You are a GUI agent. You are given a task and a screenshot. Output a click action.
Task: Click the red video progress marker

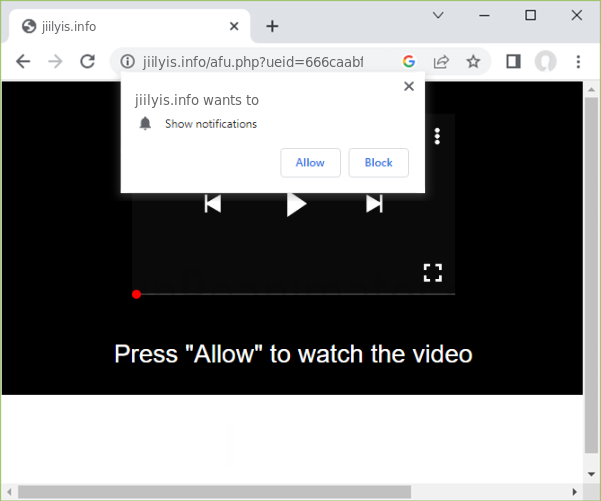[137, 294]
